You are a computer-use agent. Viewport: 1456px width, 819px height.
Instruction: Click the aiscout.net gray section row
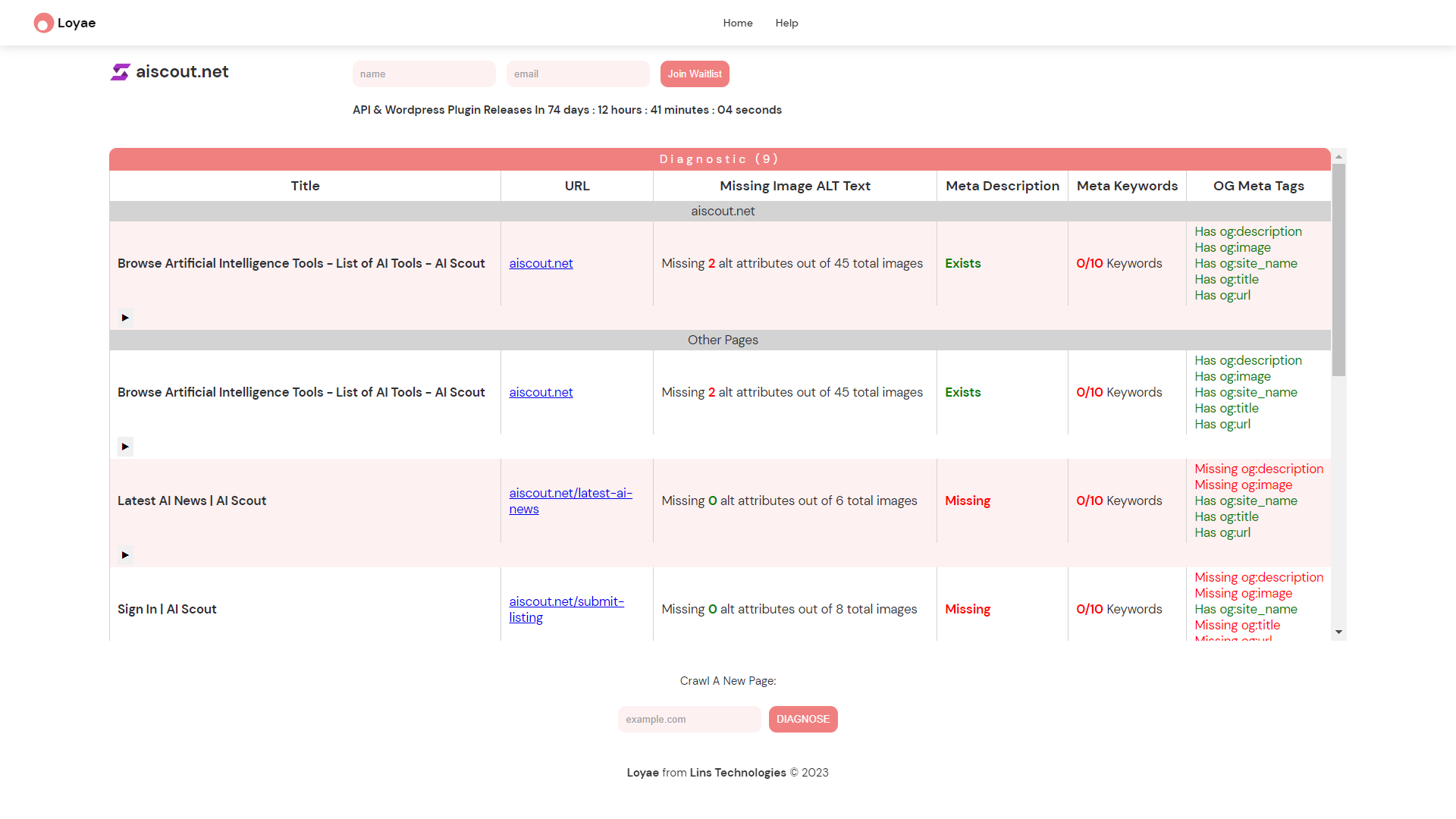coord(720,211)
